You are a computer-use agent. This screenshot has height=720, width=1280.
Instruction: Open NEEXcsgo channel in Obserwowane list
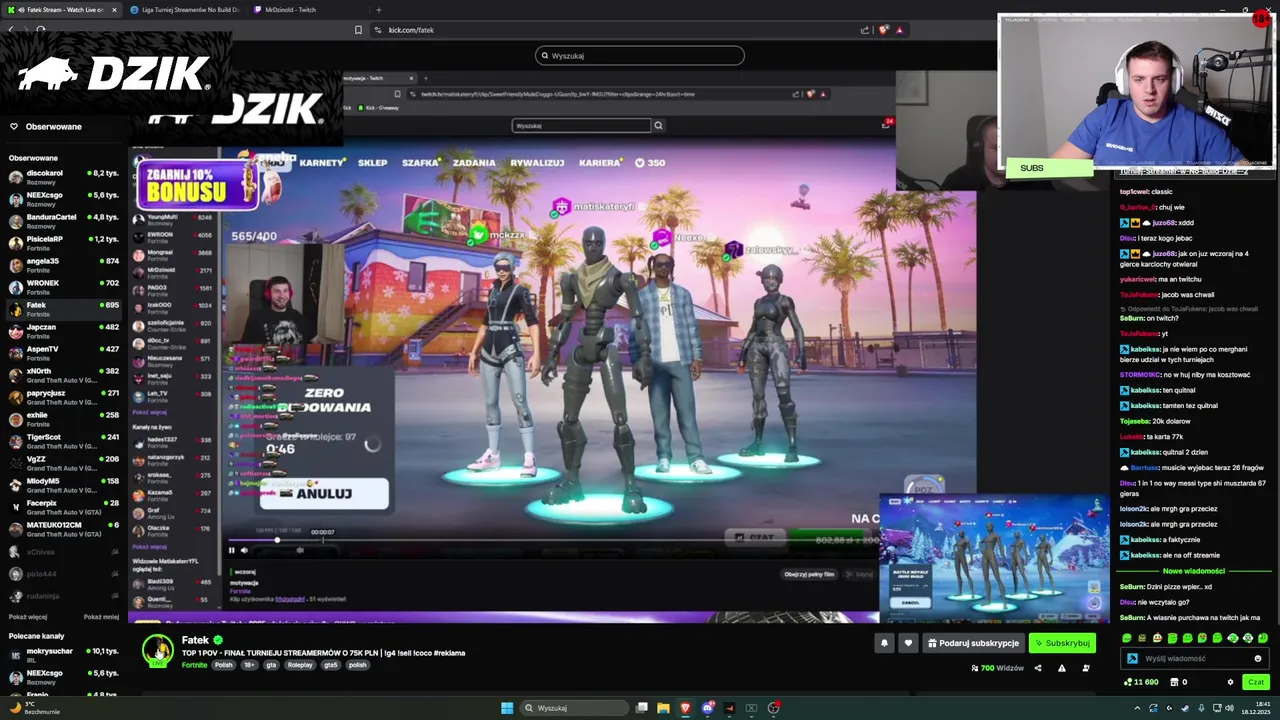tap(64, 199)
